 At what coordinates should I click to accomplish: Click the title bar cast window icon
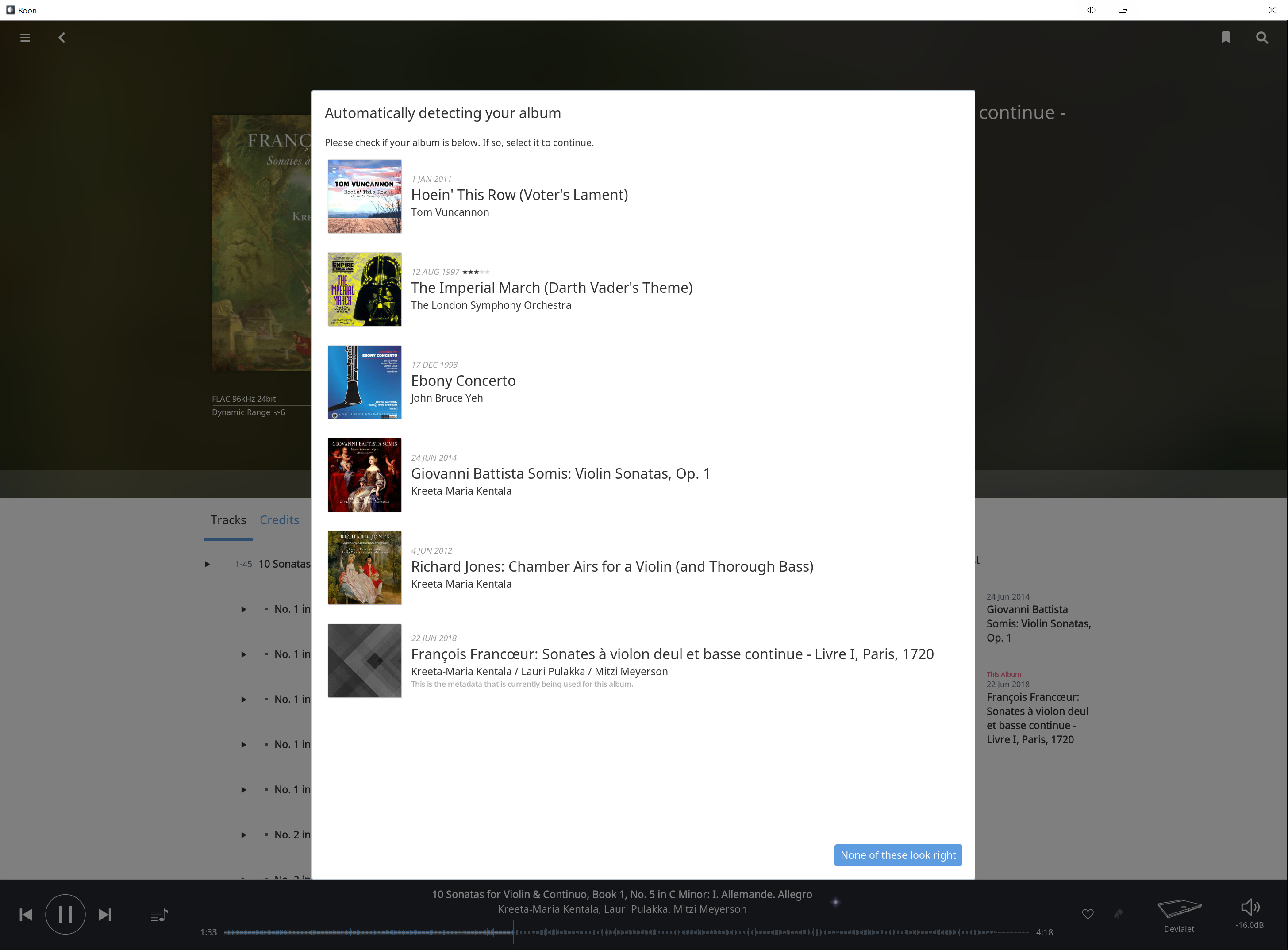pyautogui.click(x=1123, y=10)
